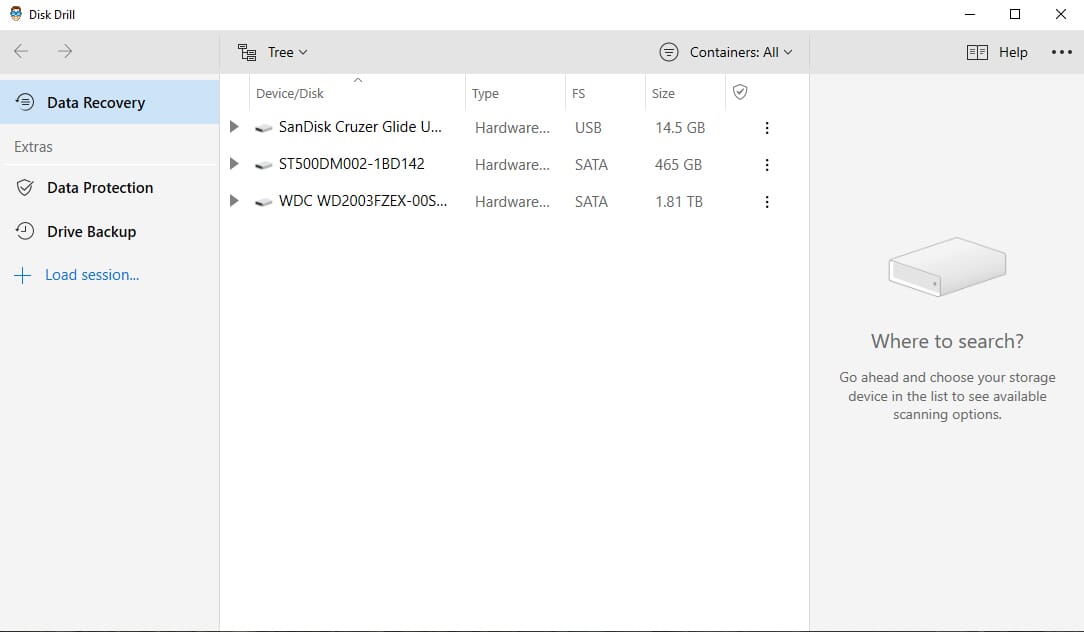Open the Containers: All filter dropdown
The image size is (1084, 632).
pos(726,52)
